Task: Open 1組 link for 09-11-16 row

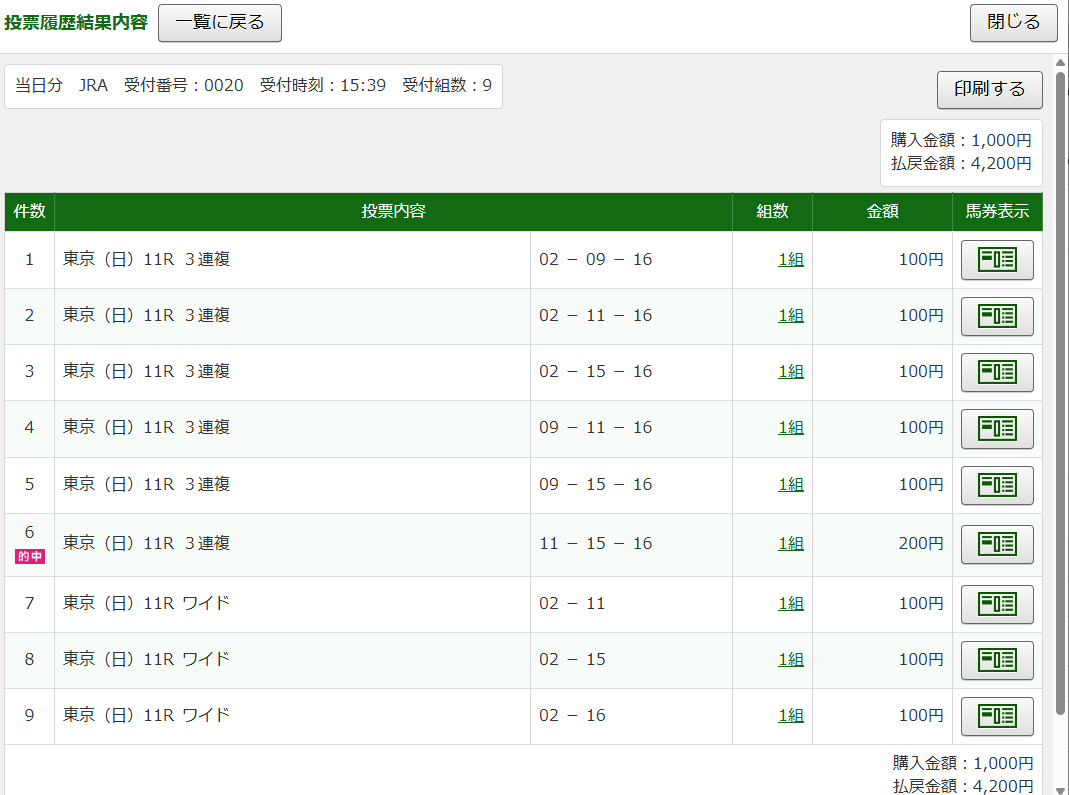Action: (x=791, y=428)
